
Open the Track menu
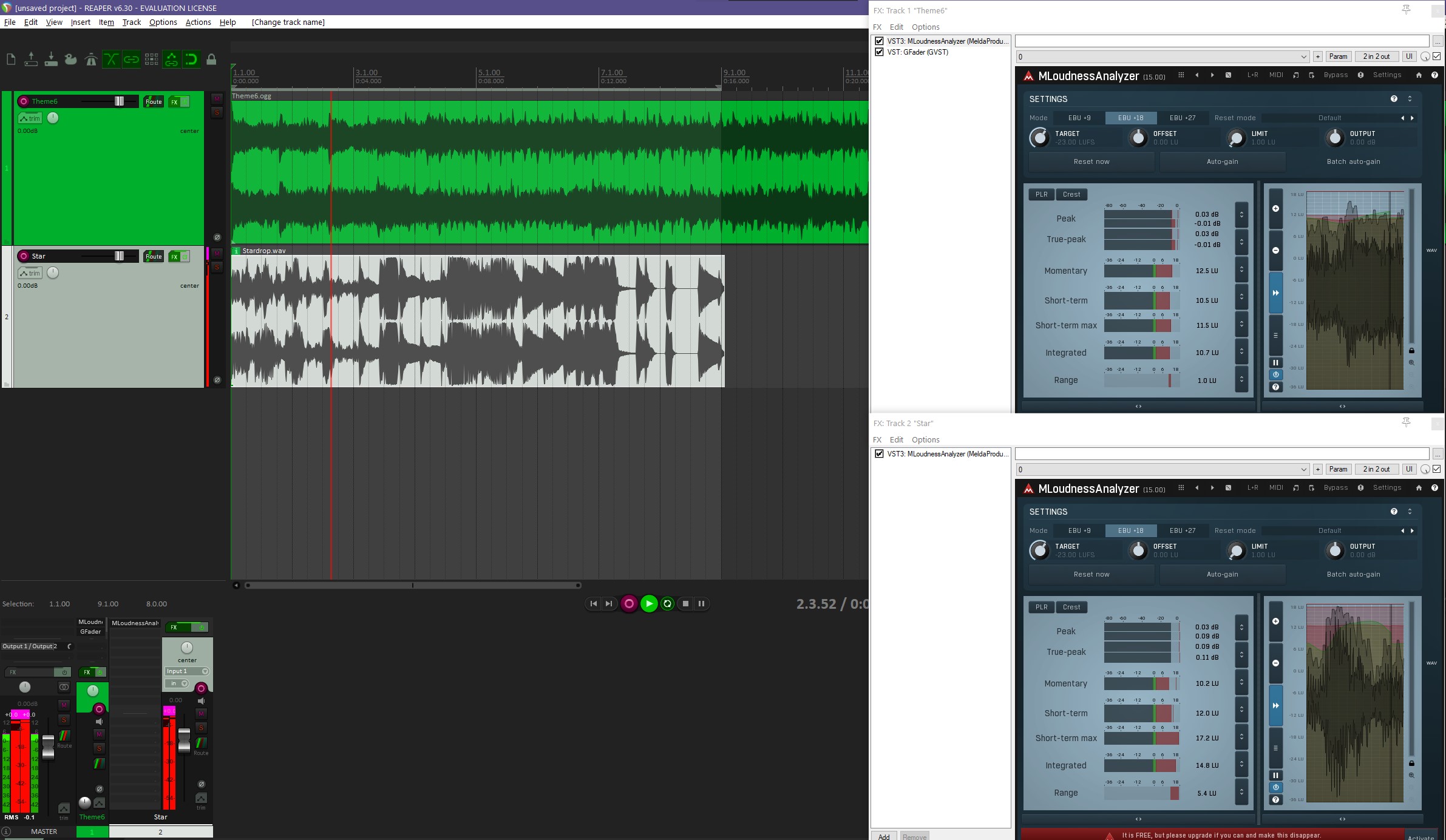click(132, 22)
